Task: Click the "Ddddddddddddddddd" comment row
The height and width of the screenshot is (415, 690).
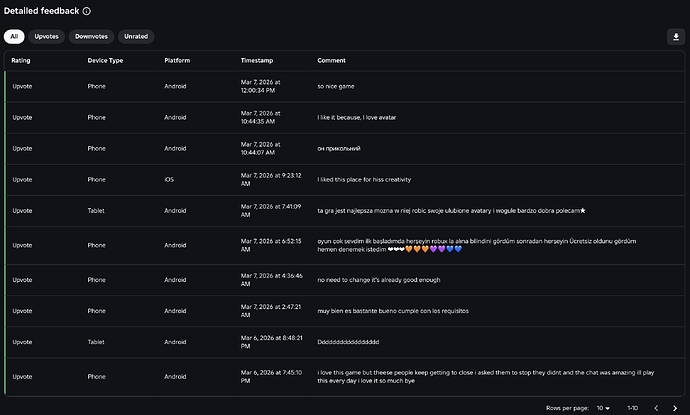Action: click(348, 342)
